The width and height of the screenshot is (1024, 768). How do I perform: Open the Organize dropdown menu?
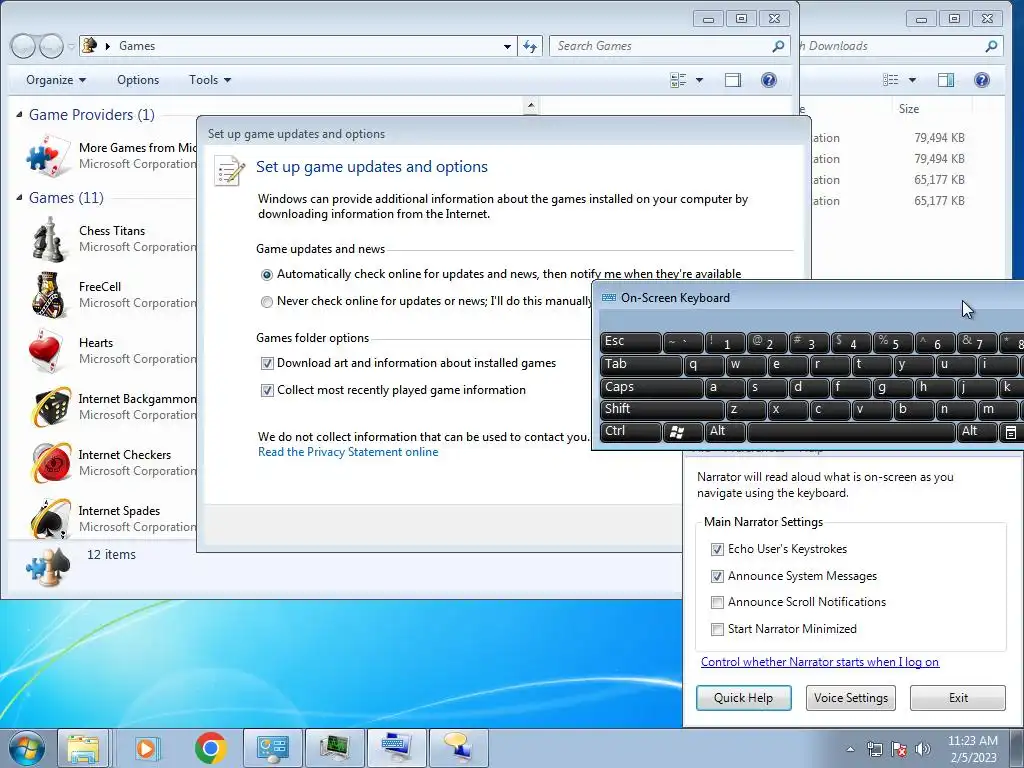(56, 80)
